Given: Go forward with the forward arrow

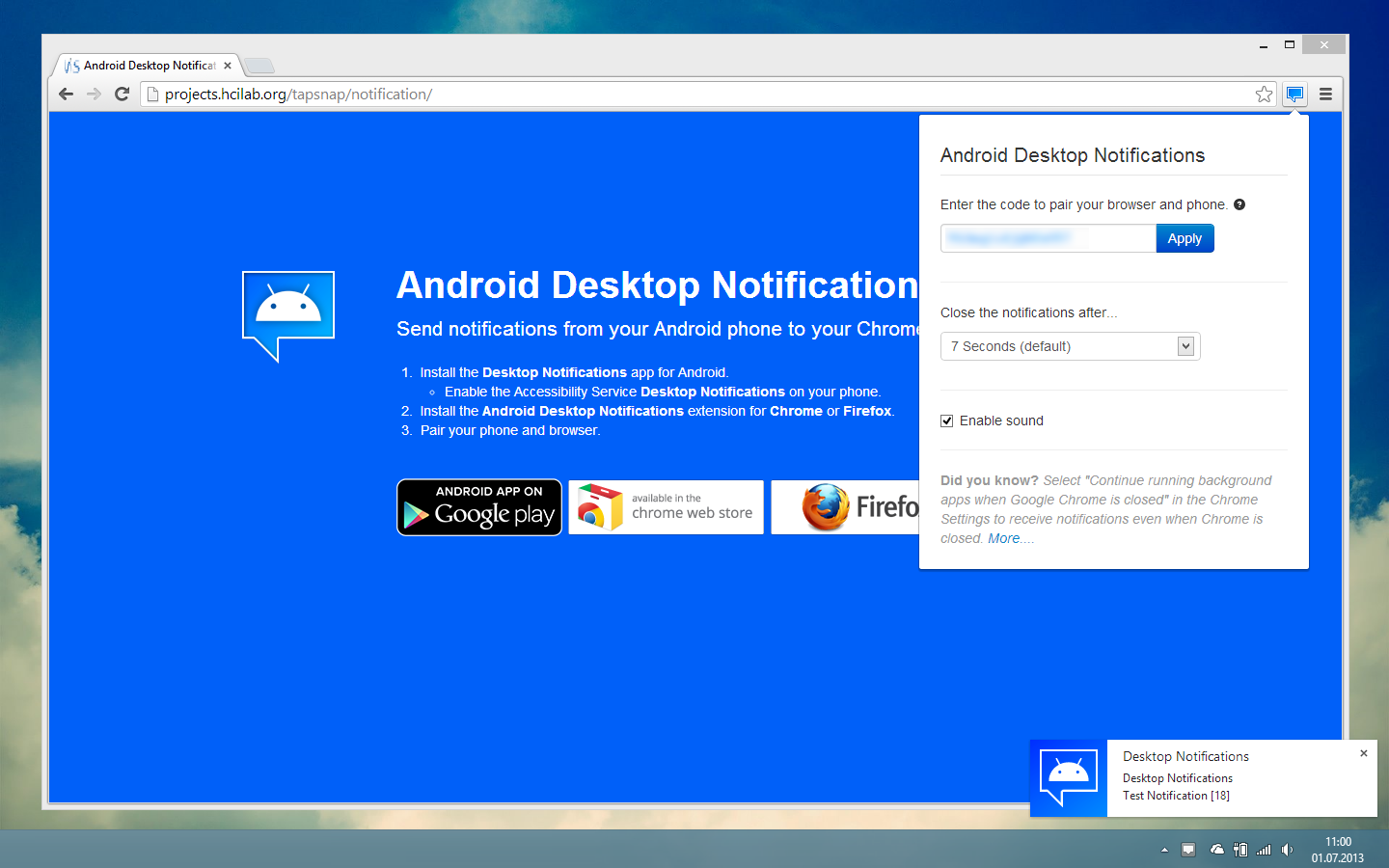Looking at the screenshot, I should click(x=94, y=94).
